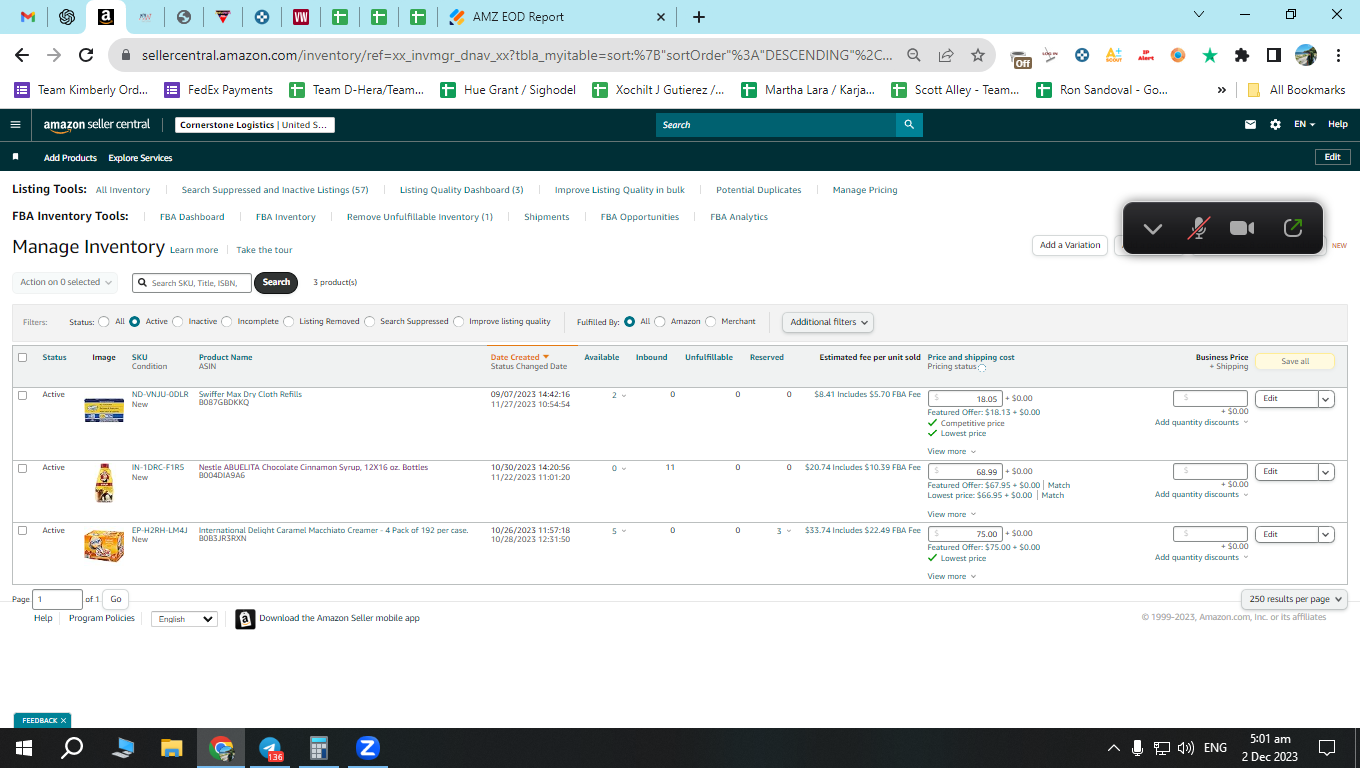Open the Chrome side panel icon

pos(1274,55)
